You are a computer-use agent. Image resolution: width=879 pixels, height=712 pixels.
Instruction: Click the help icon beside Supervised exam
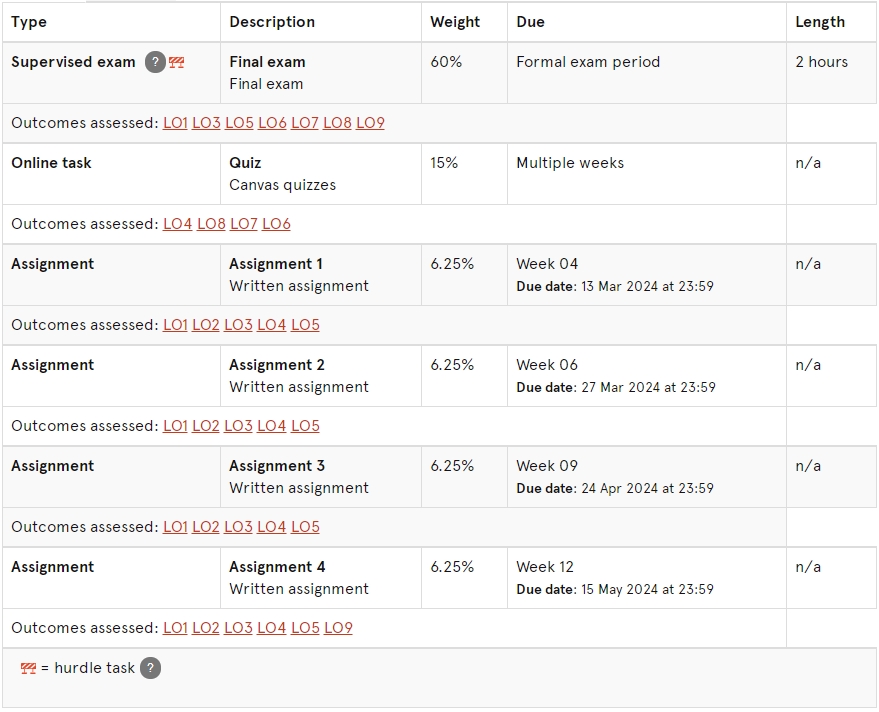tap(155, 62)
